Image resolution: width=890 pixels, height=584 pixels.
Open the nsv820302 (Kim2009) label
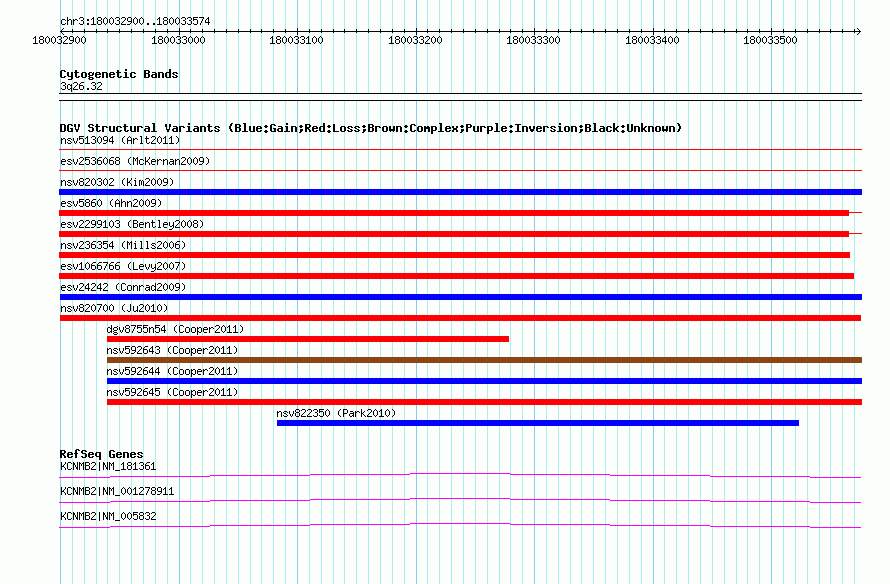[117, 182]
